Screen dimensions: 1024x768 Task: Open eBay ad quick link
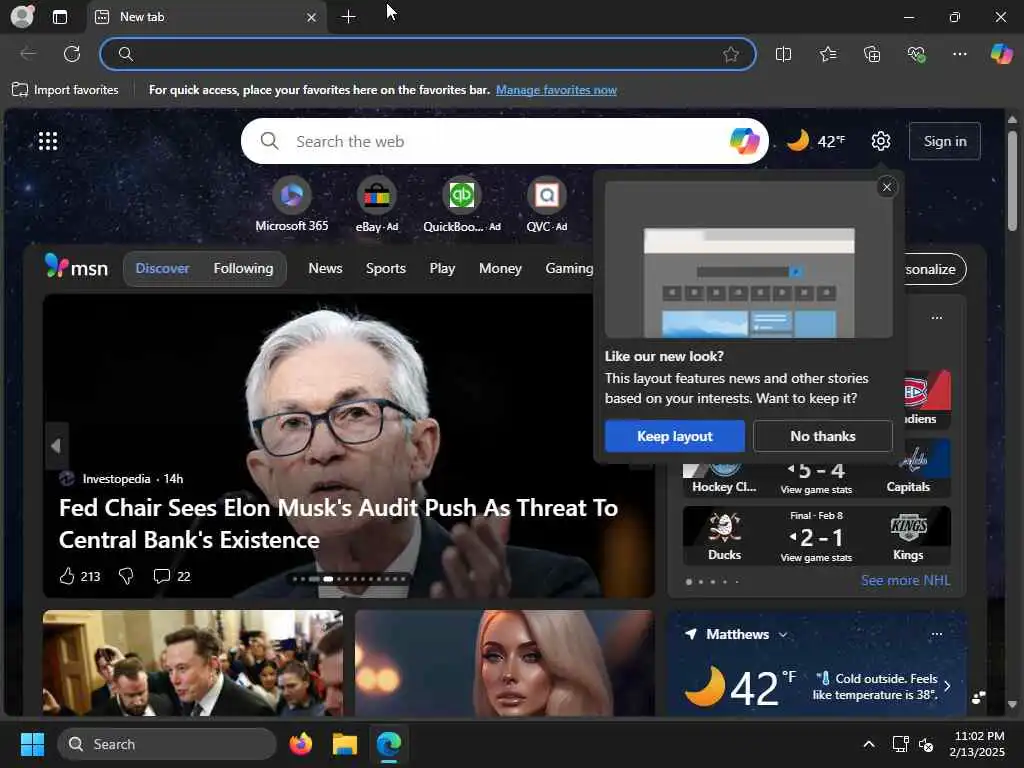(377, 204)
